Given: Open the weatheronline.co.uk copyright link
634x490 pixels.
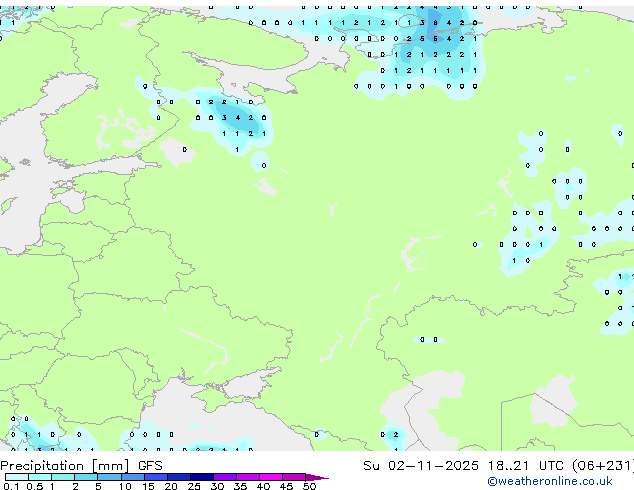Looking at the screenshot, I should pyautogui.click(x=550, y=482).
